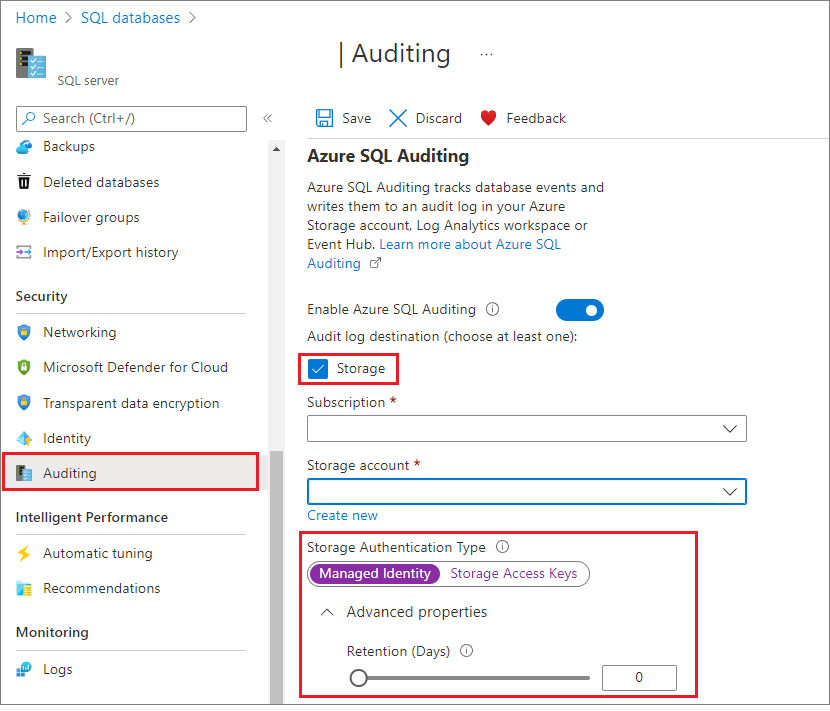Open Transparent data encryption menu item
Screen dimensions: 830x711
pyautogui.click(x=131, y=403)
